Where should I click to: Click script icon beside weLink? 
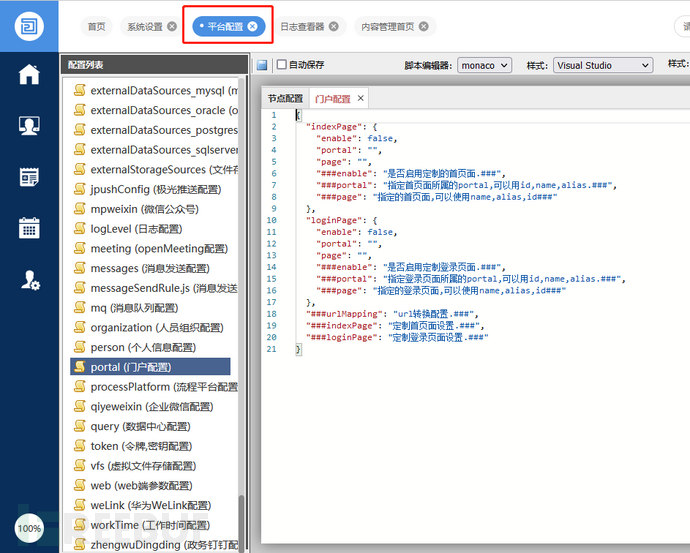pyautogui.click(x=80, y=505)
